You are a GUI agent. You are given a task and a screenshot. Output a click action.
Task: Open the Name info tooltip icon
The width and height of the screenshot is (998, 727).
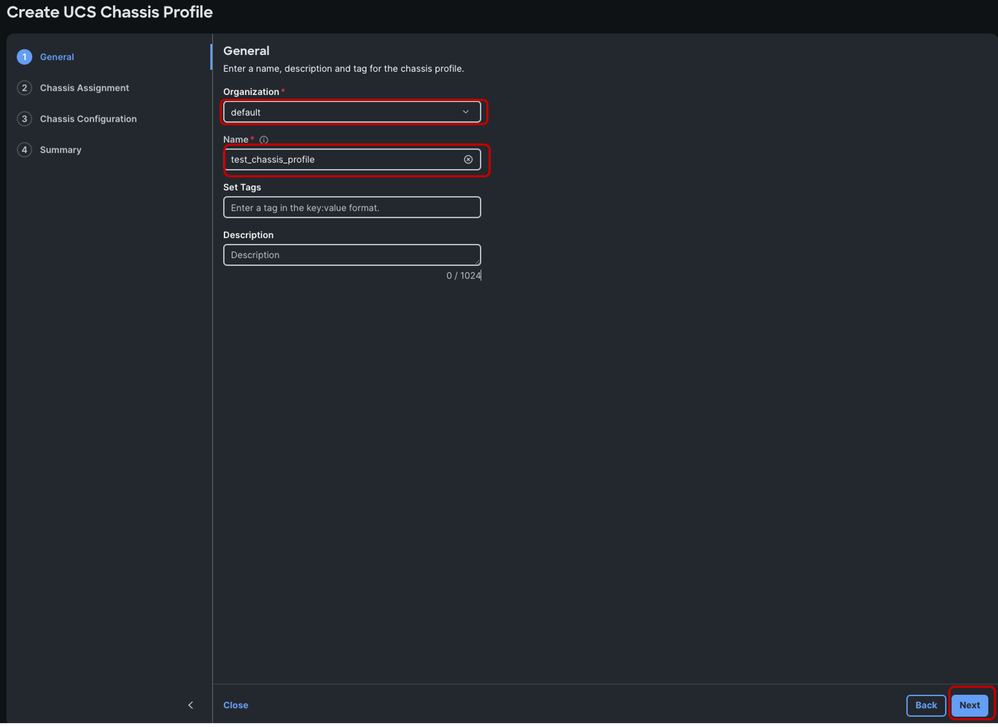(264, 140)
